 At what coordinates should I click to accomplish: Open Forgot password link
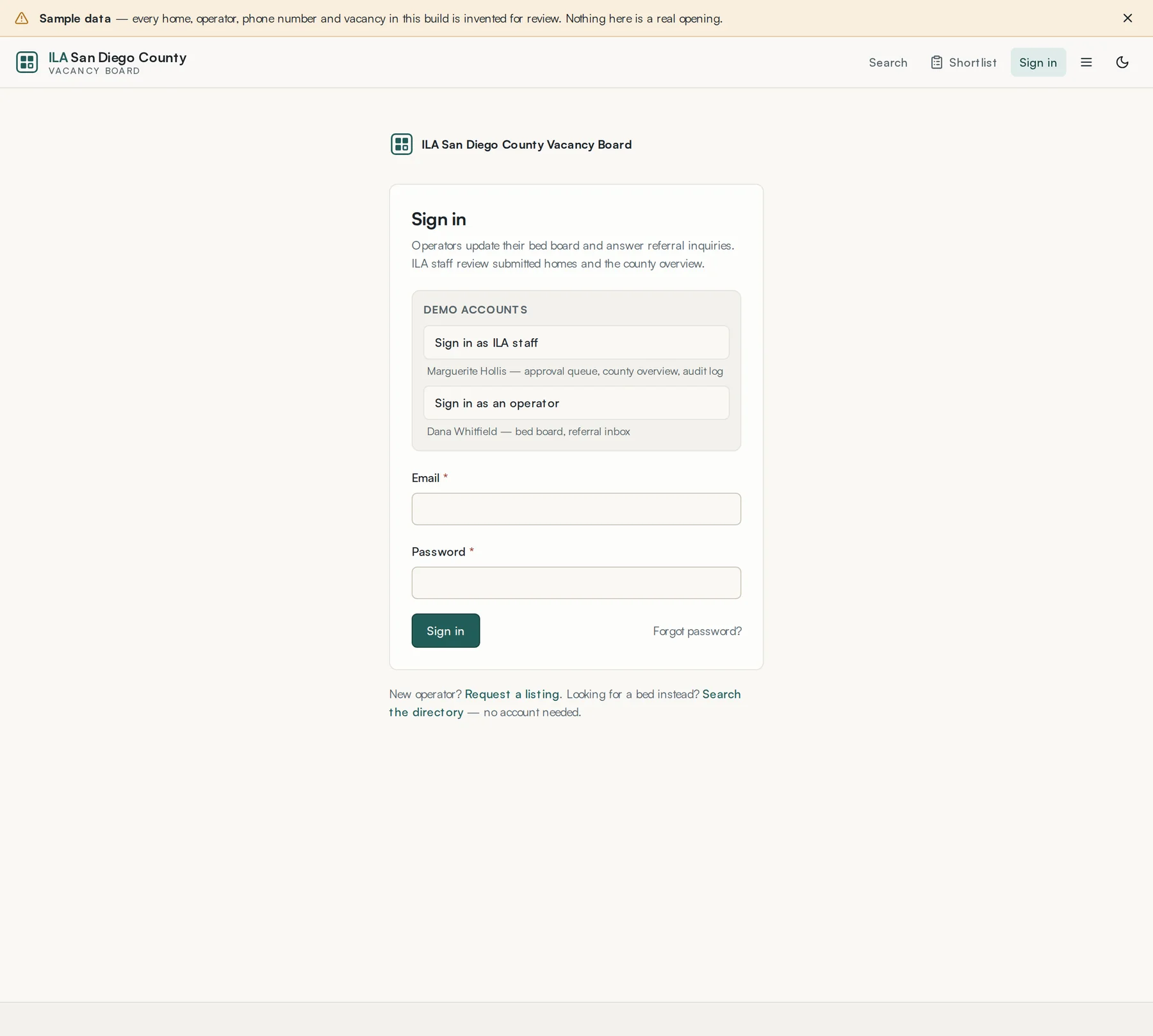pos(697,631)
